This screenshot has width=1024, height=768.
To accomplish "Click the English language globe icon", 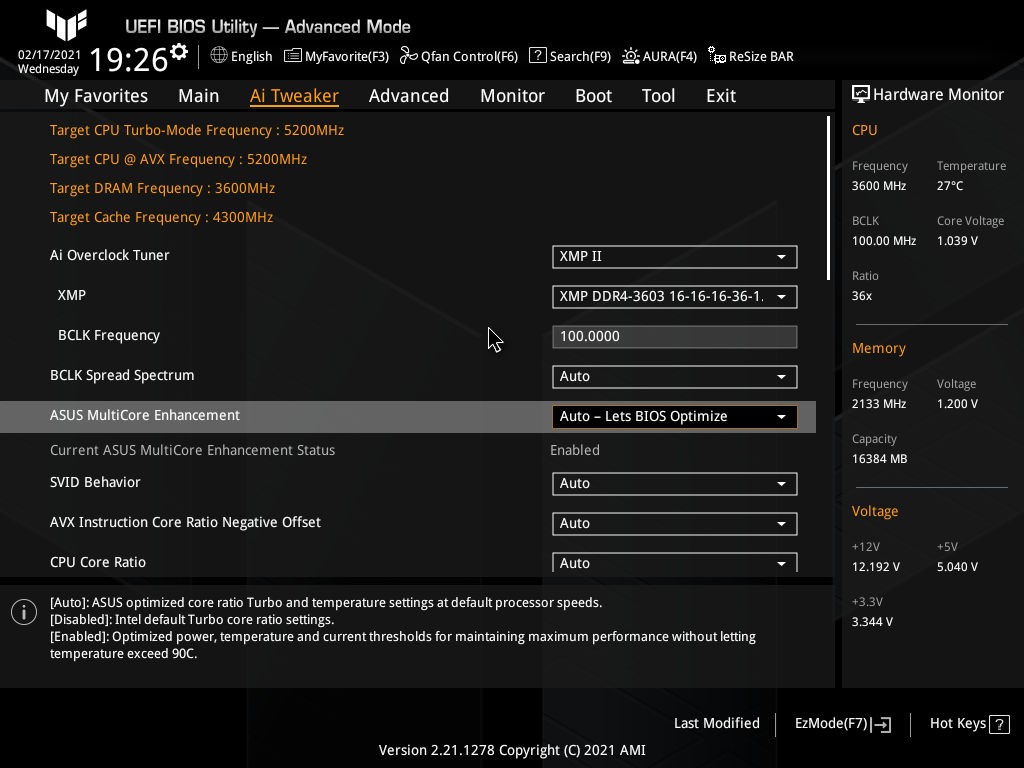I will point(219,56).
